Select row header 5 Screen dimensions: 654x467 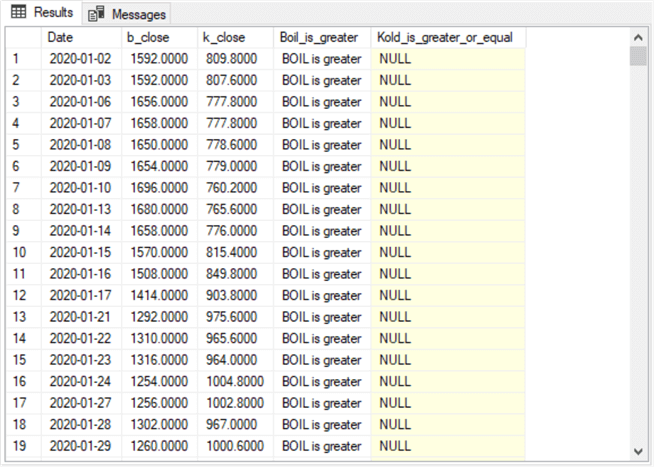pos(24,145)
